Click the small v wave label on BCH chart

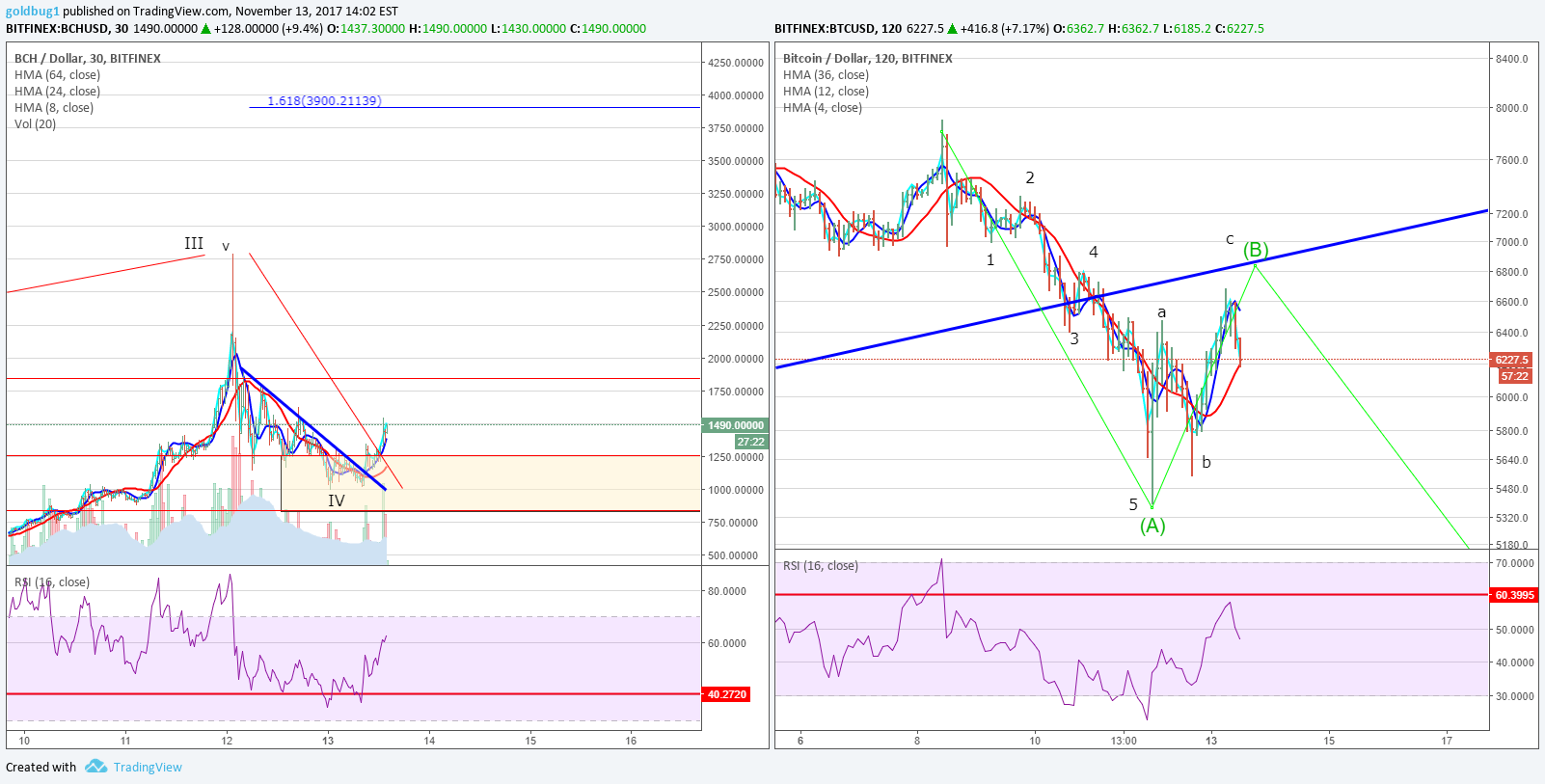pos(226,247)
